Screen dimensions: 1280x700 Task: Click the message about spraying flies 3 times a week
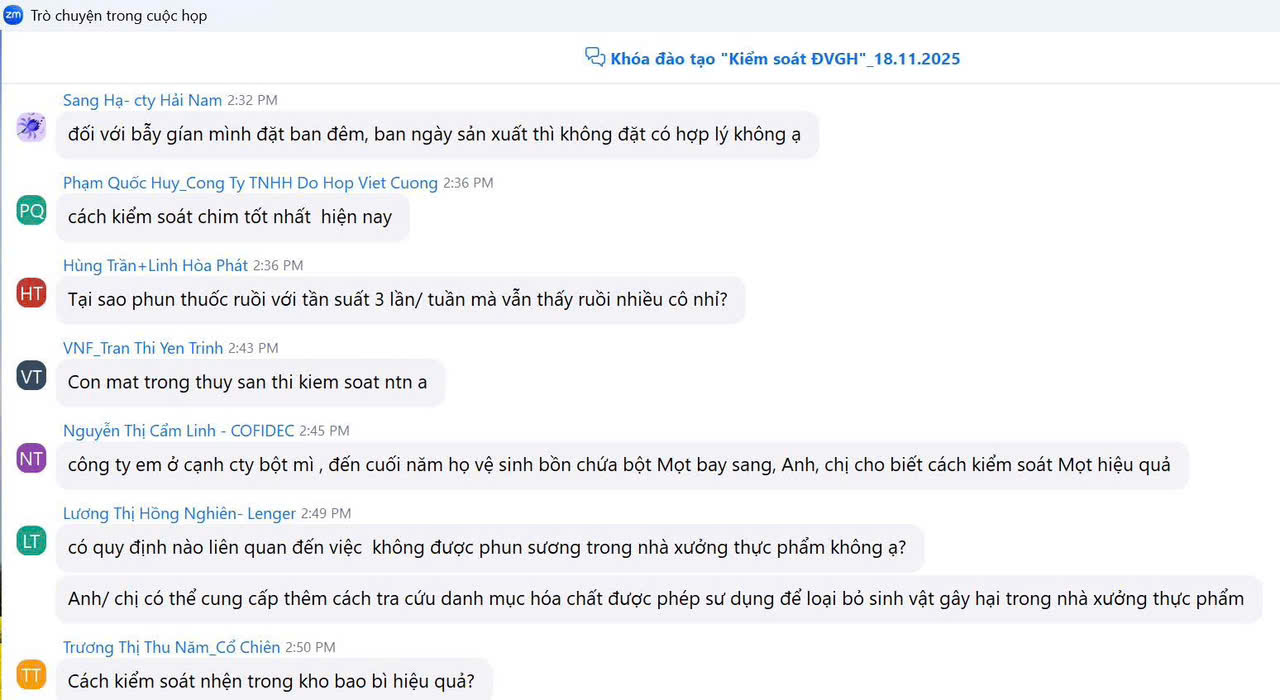coord(398,300)
